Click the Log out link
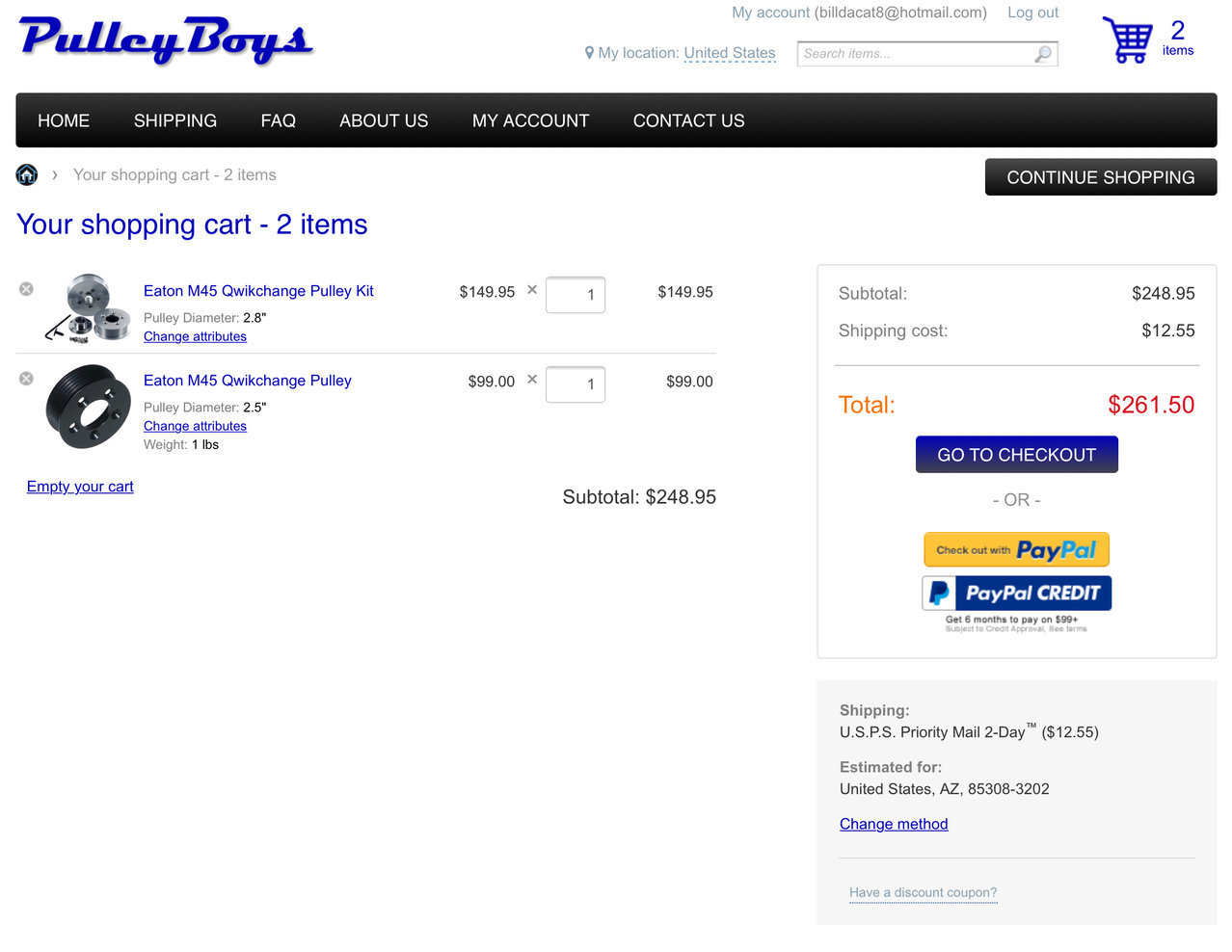Image resolution: width=1232 pixels, height=952 pixels. [x=1032, y=13]
